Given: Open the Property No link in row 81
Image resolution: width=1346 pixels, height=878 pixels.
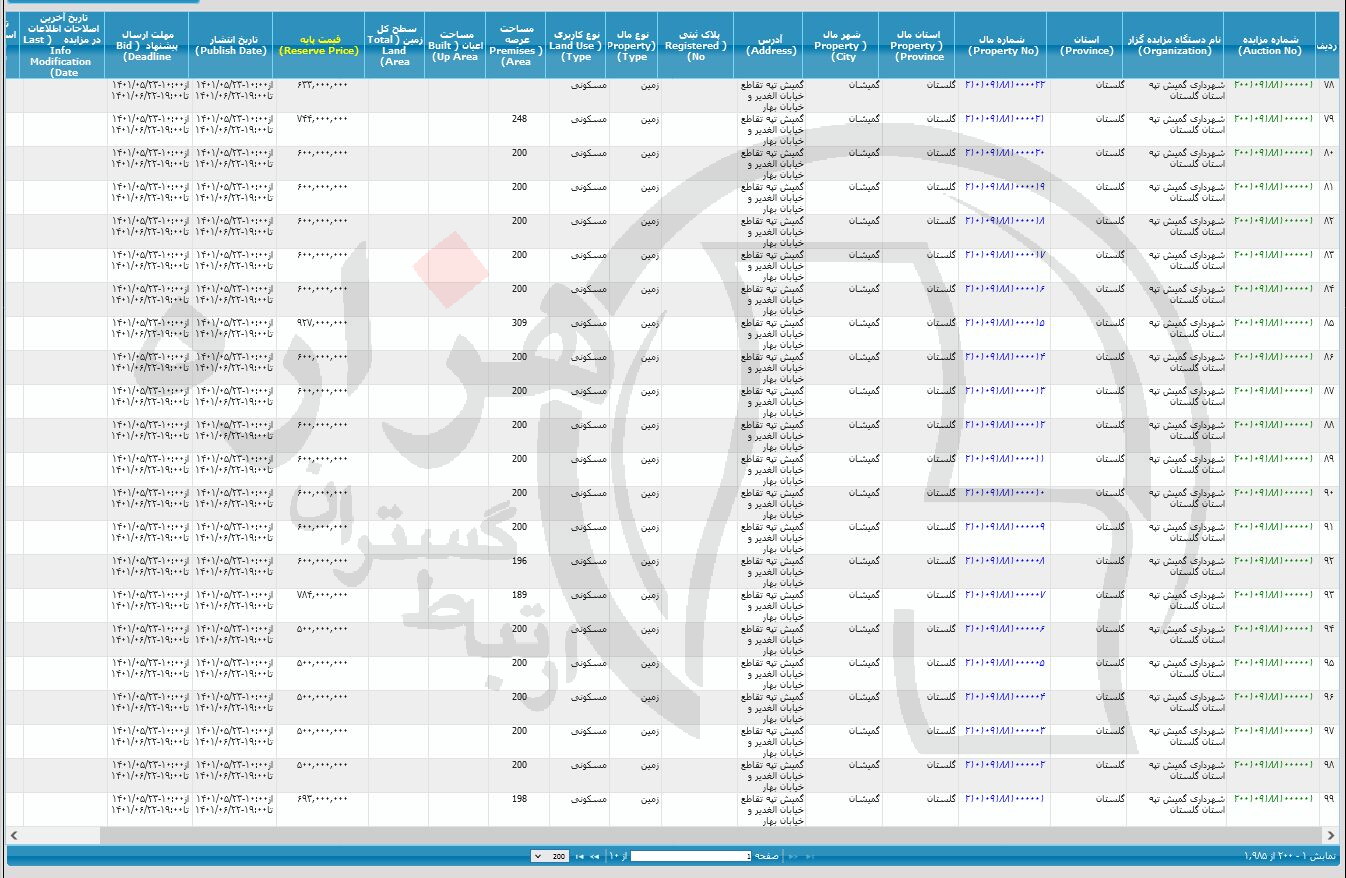Looking at the screenshot, I should [x=1005, y=187].
